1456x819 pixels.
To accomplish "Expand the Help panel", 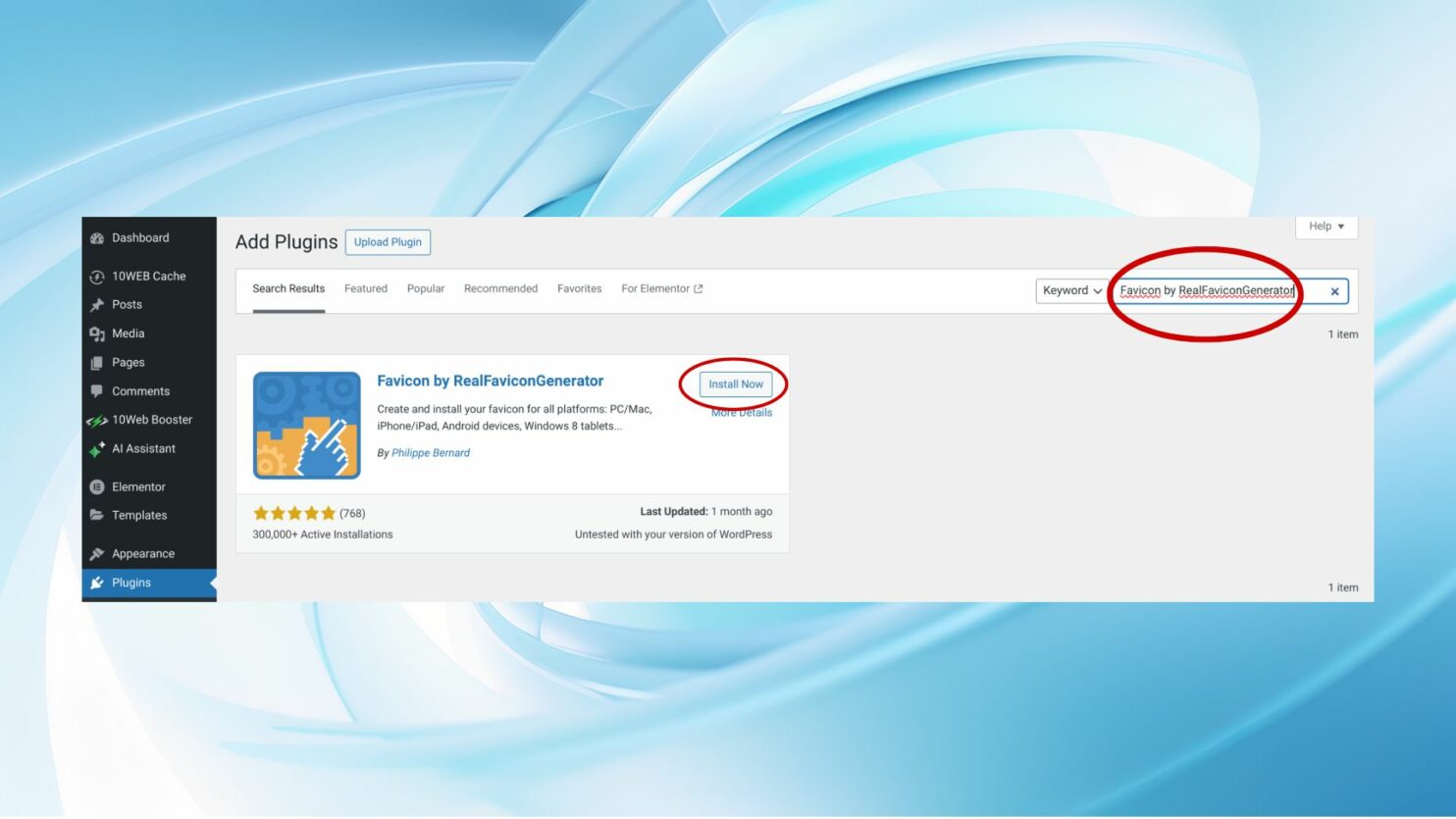I will pos(1326,227).
